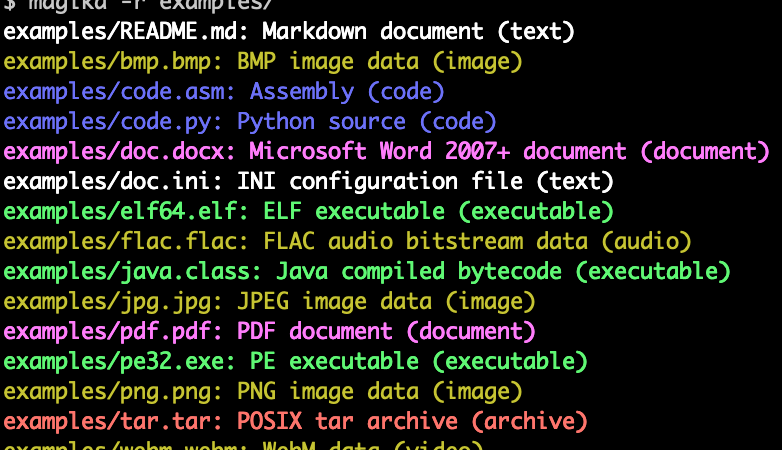Viewport: 782px width, 450px height.
Task: Click the examples/java.class Java bytecode line
Action: coord(367,272)
